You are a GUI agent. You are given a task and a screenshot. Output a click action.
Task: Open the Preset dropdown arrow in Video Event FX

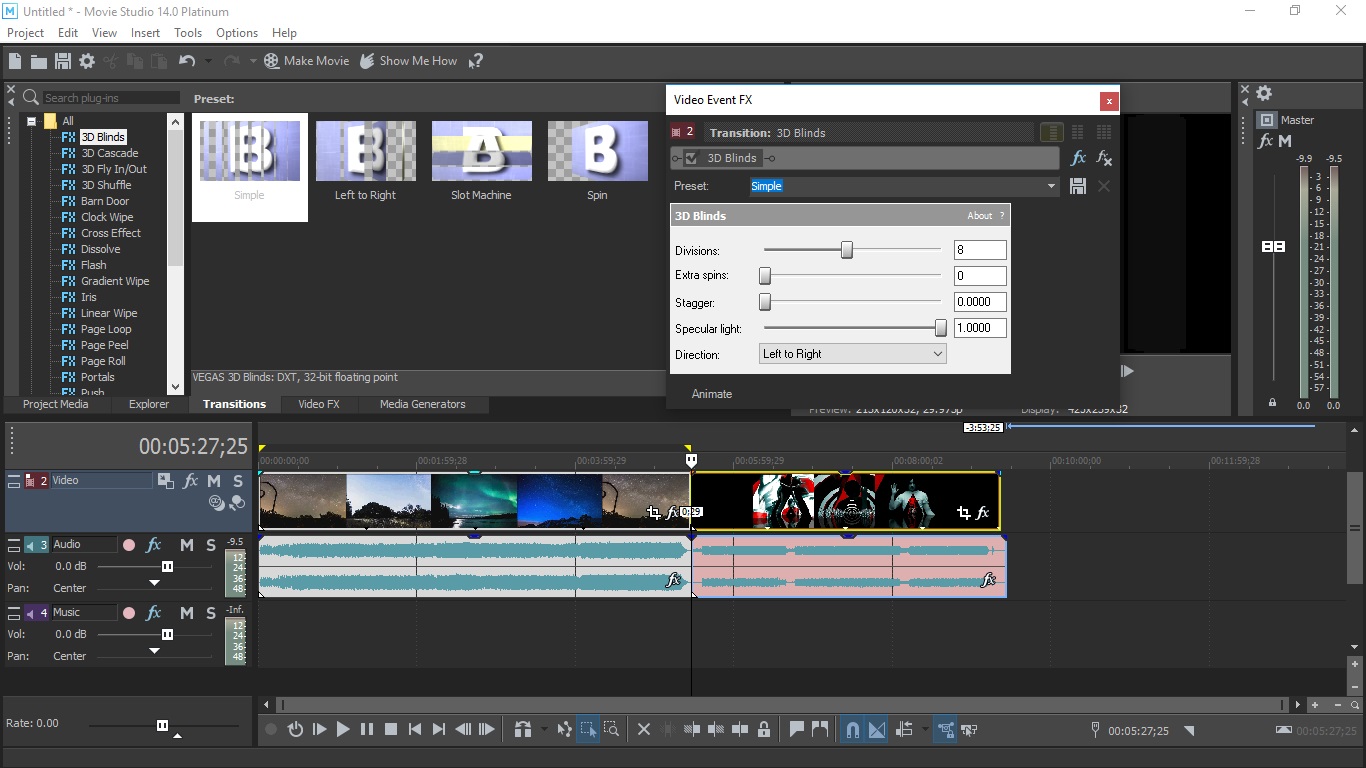[1051, 186]
